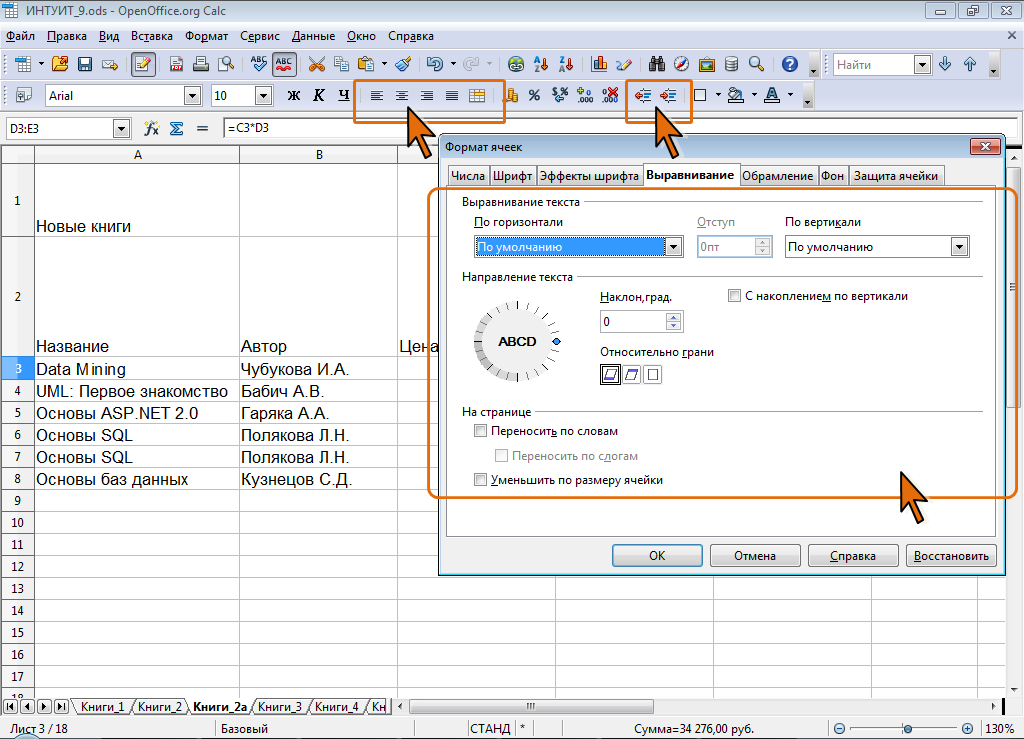Switch to the Обрамление tab
This screenshot has height=739, width=1024.
(x=777, y=176)
